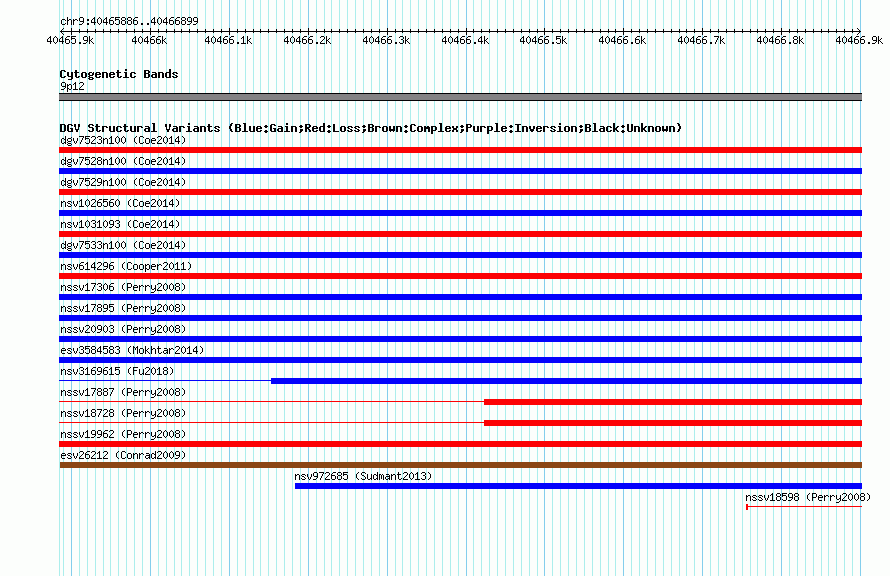This screenshot has width=890, height=576.
Task: Click the blue bar under nssv17895
Action: click(x=460, y=318)
